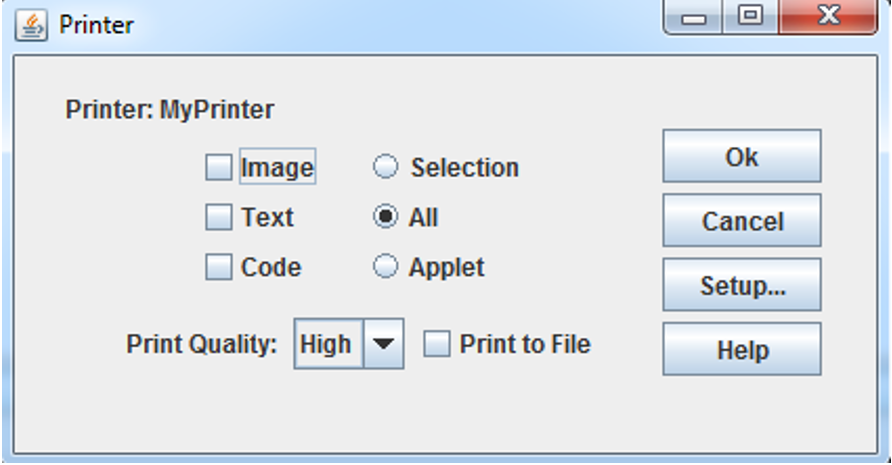
Task: Tick the Code checkbox
Action: coord(218,267)
